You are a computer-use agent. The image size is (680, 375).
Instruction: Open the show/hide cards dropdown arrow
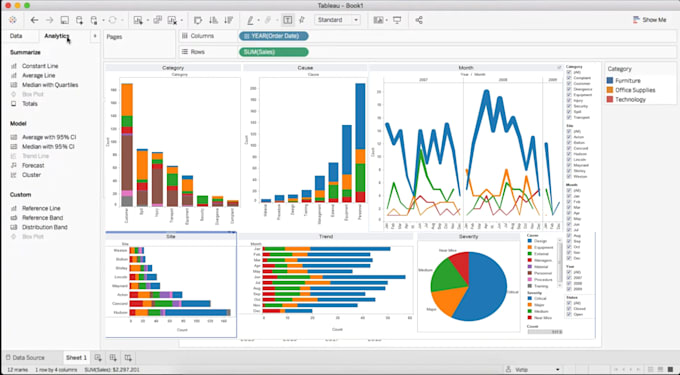(386, 20)
